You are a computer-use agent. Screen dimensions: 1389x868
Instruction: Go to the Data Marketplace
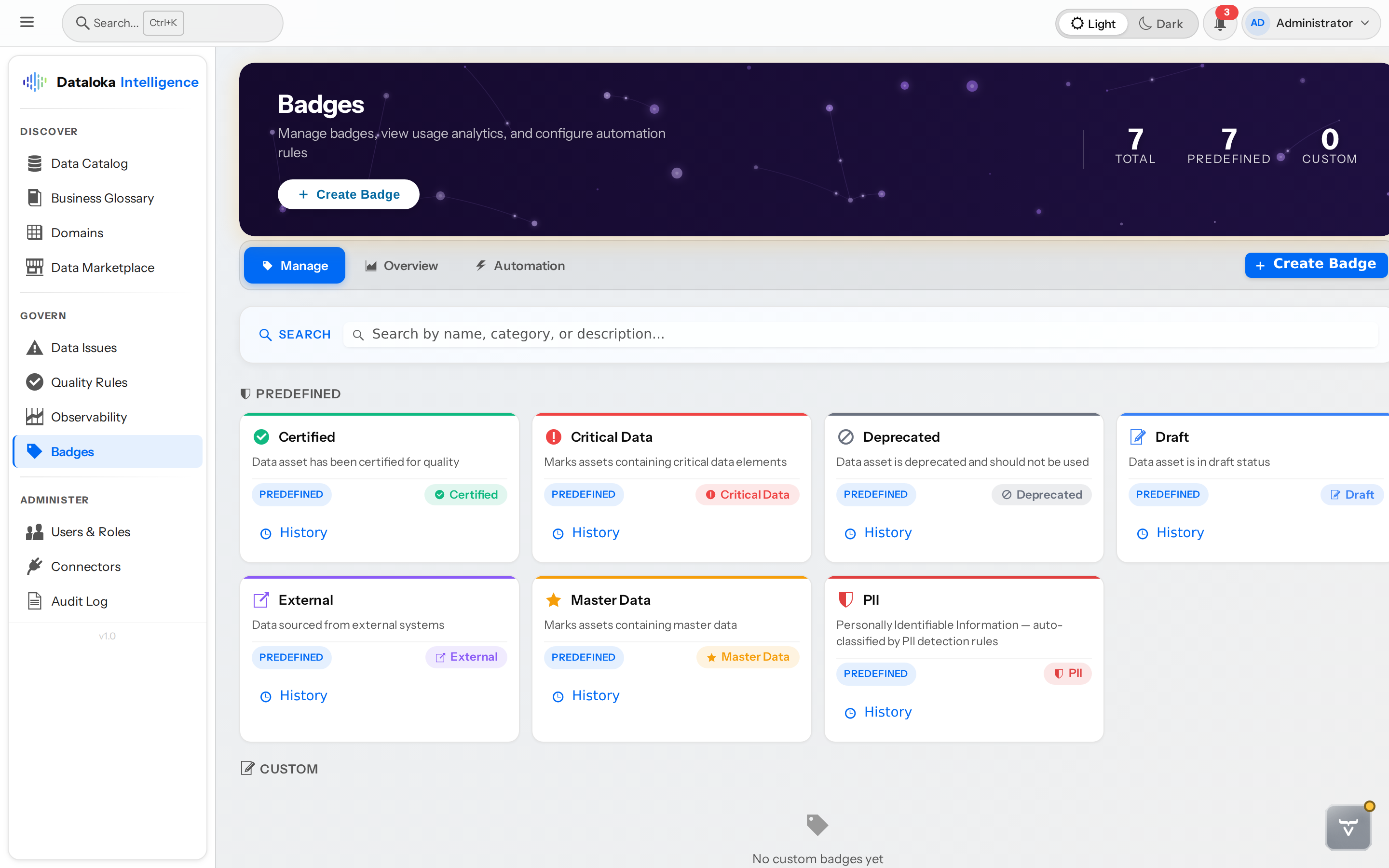coord(102,267)
